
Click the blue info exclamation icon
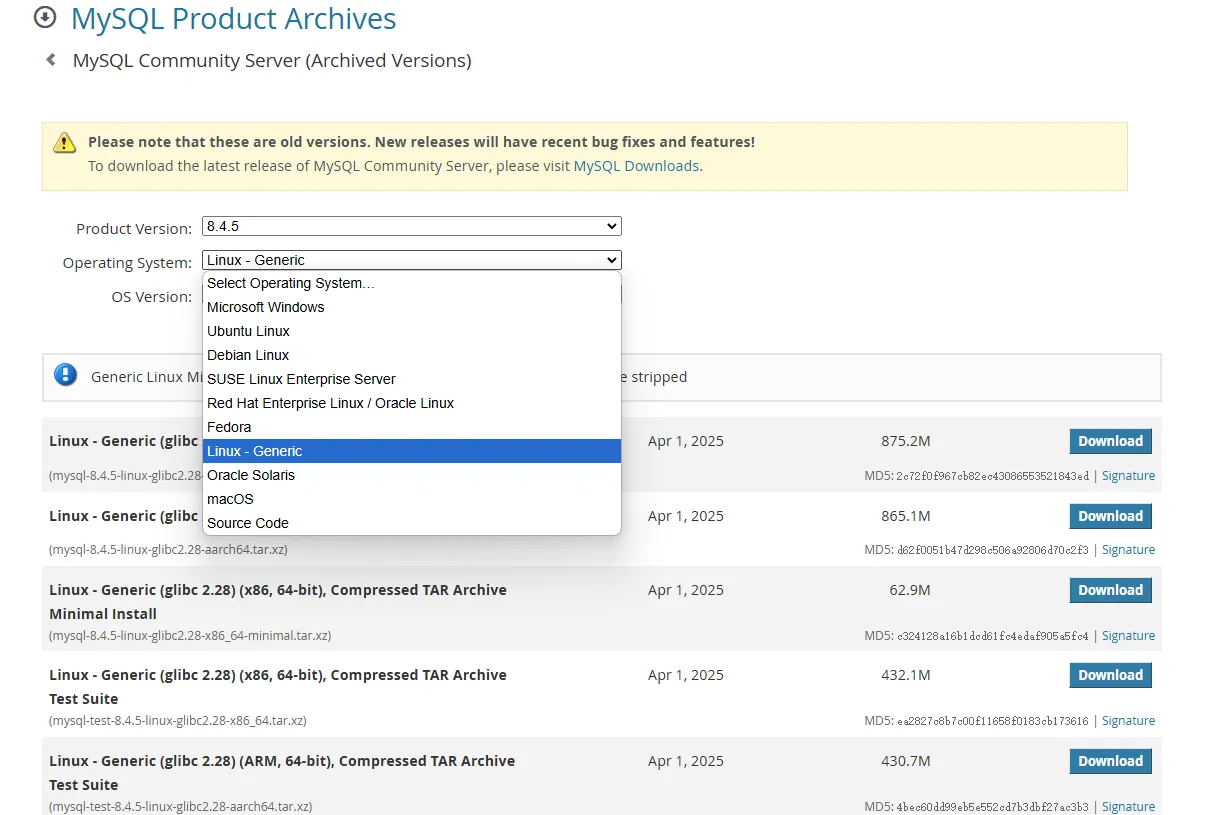coord(66,375)
